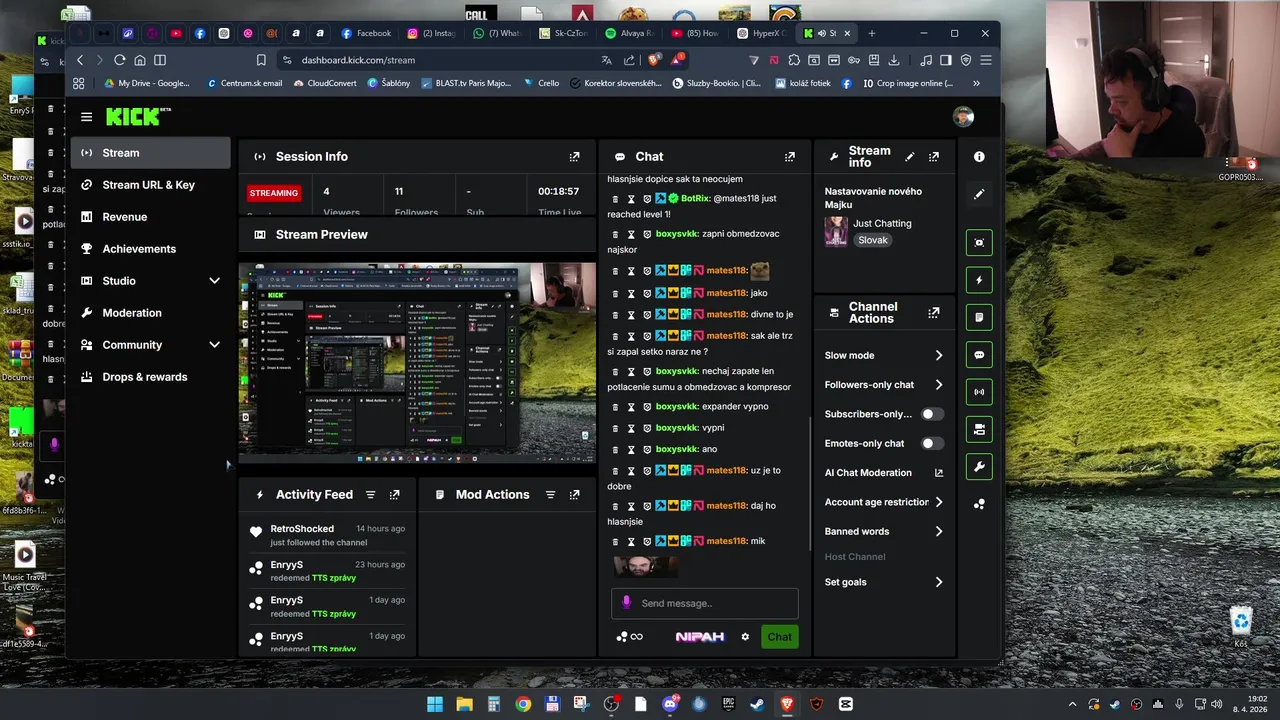Click the wrench icon in right sidebar
The image size is (1280, 720).
tap(979, 467)
